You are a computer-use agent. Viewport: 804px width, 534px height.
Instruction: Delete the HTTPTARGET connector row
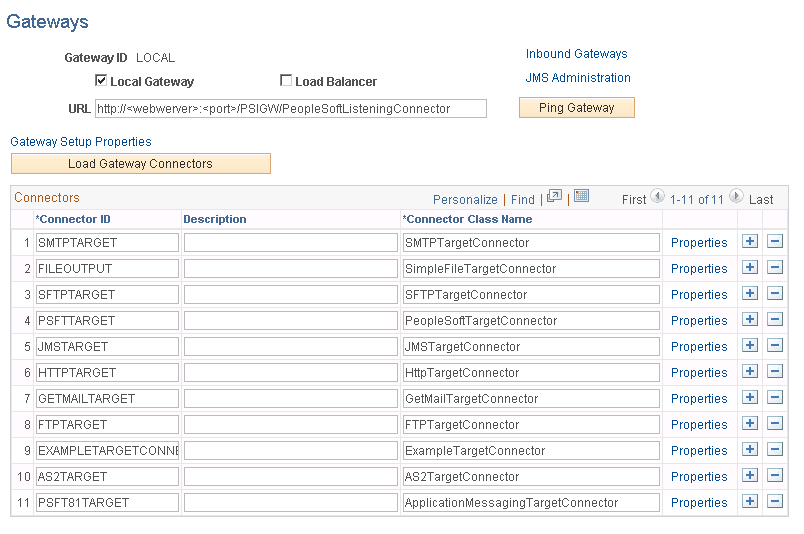pyautogui.click(x=775, y=372)
